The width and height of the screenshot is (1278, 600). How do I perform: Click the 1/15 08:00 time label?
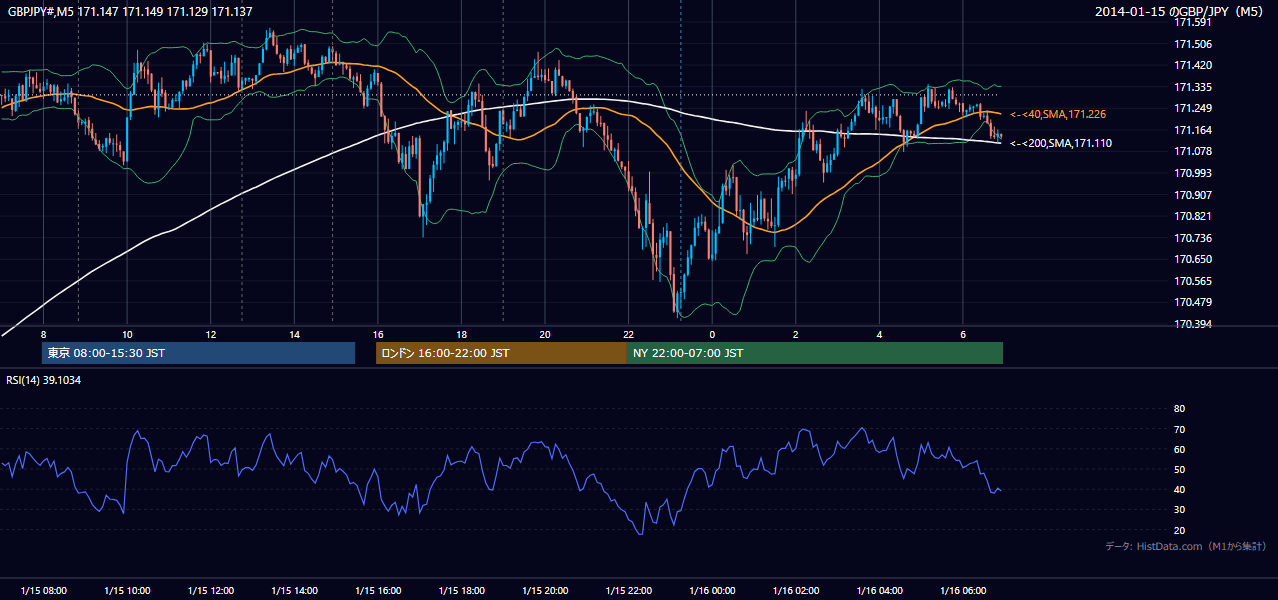tap(43, 591)
